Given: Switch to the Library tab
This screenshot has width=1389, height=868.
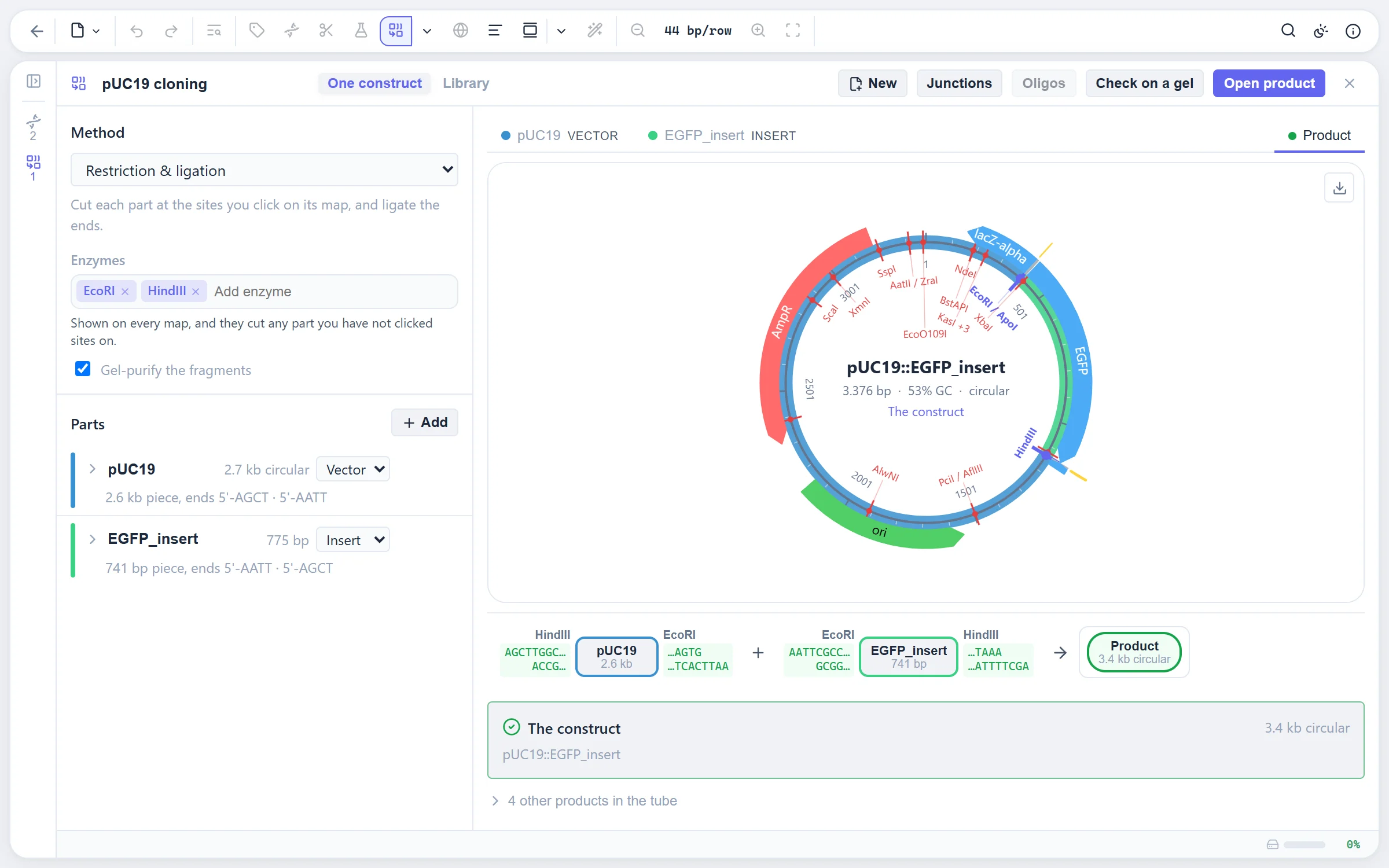Looking at the screenshot, I should [x=466, y=83].
